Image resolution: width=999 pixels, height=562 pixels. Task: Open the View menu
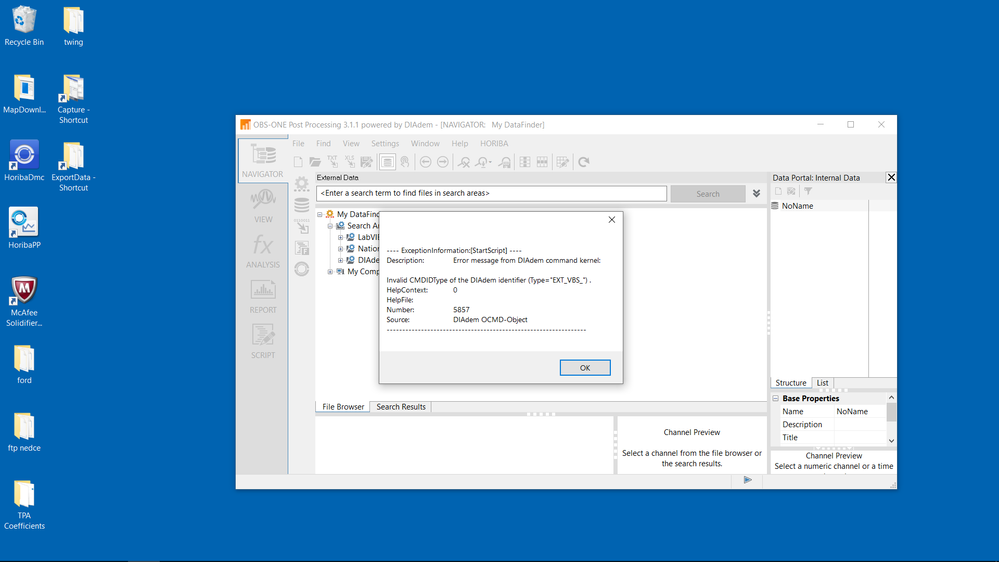pos(351,143)
